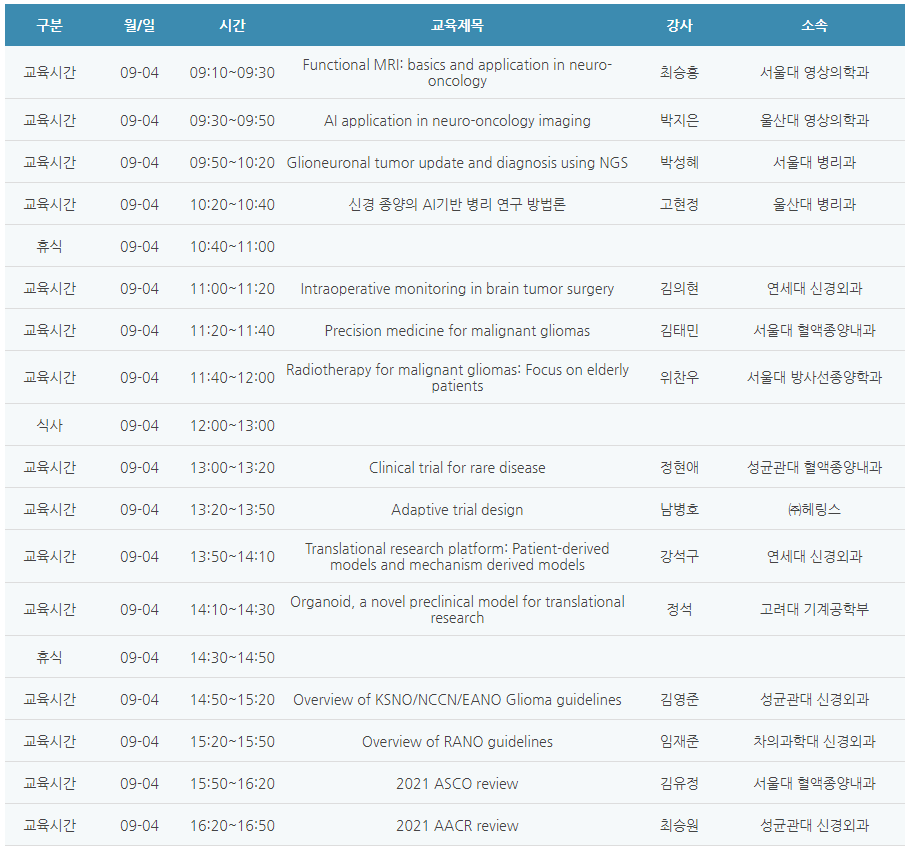913x856 pixels.
Task: Click lecturer name 위찬우
Action: click(679, 377)
